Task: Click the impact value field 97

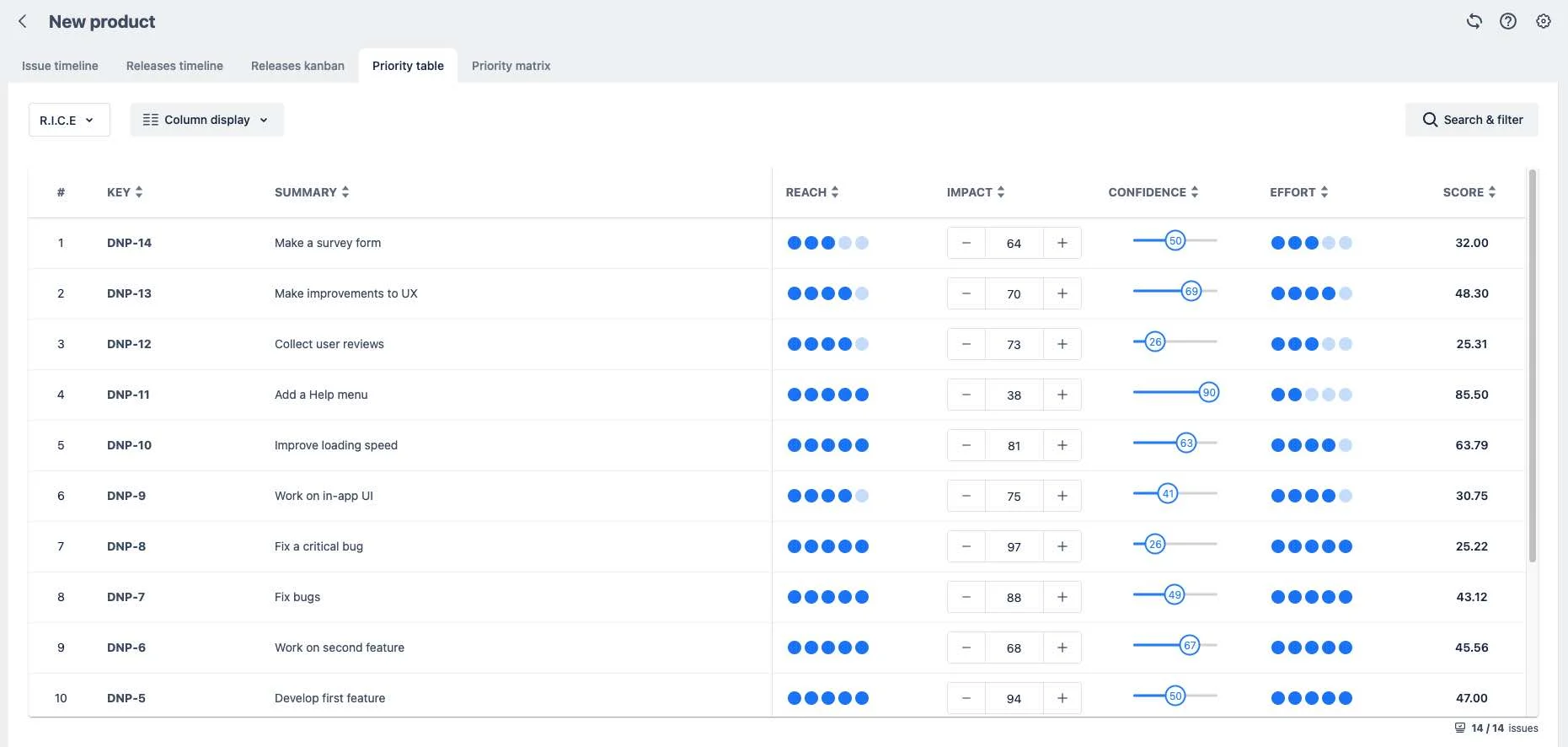Action: click(x=1014, y=546)
